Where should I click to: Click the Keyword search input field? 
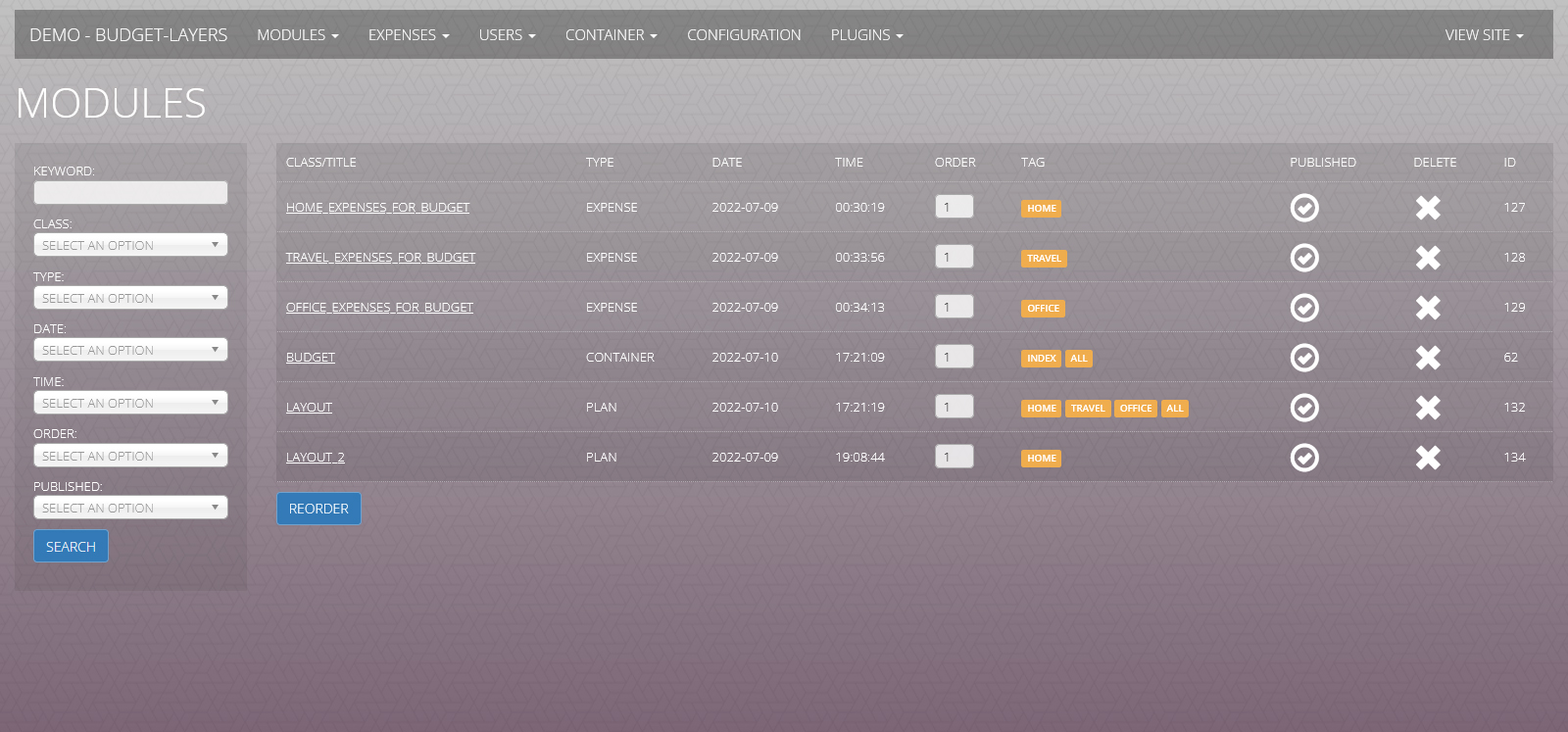tap(130, 193)
